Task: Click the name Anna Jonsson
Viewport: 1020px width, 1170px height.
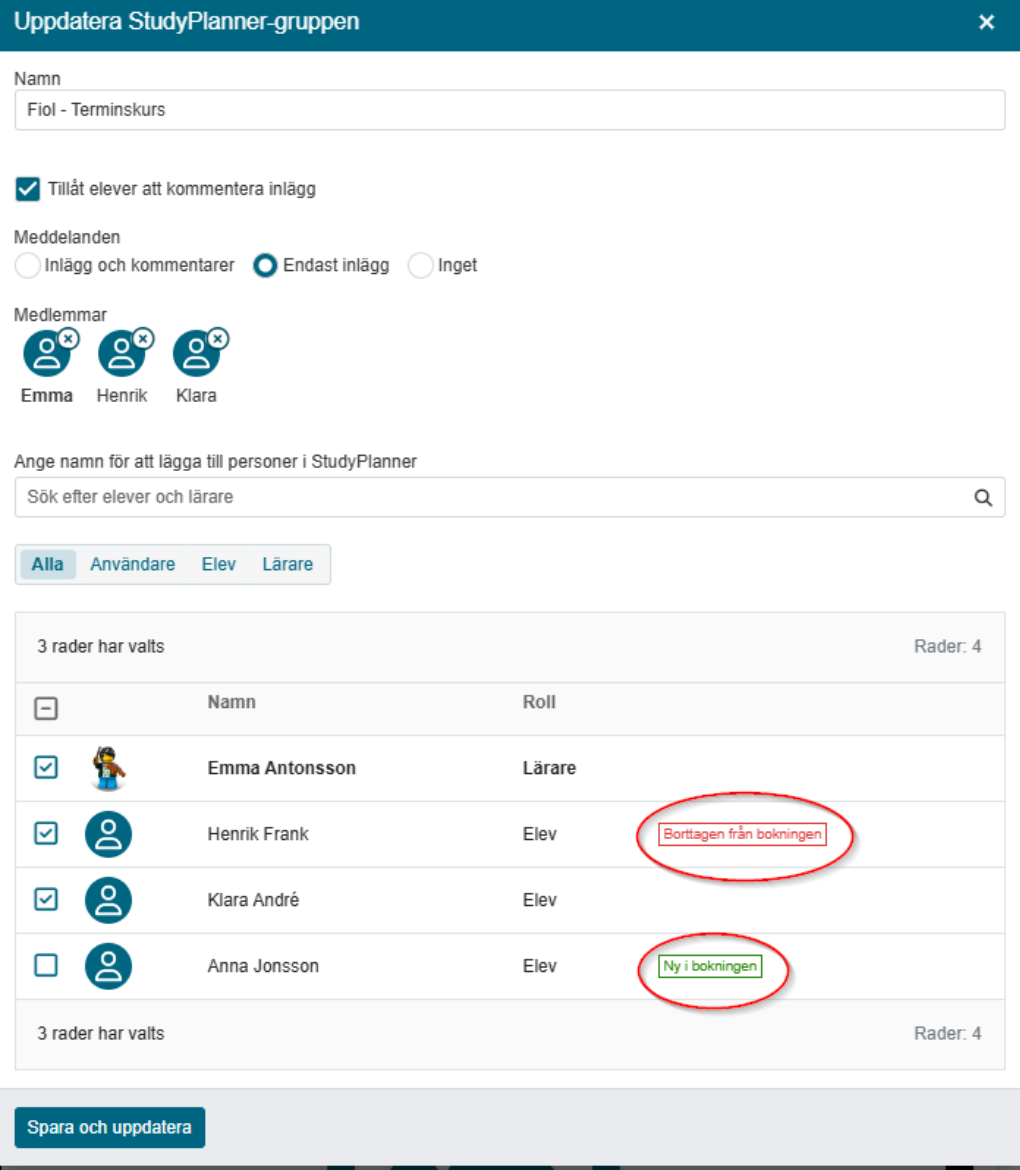Action: point(263,966)
